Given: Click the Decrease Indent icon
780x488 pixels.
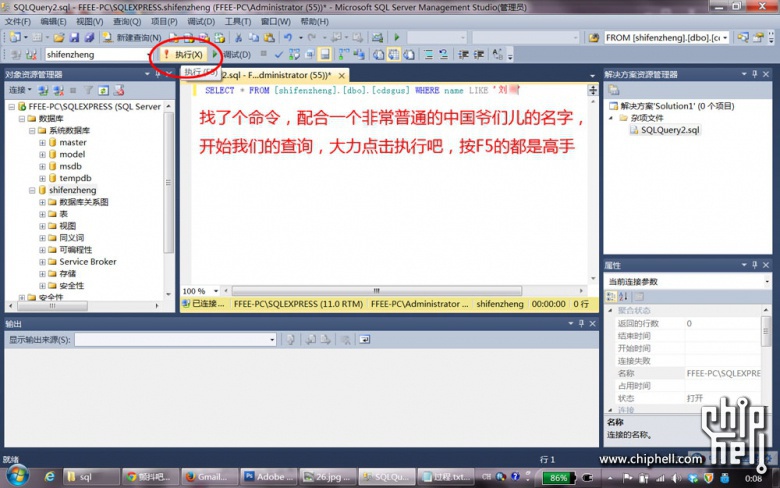Looking at the screenshot, I should click(463, 54).
